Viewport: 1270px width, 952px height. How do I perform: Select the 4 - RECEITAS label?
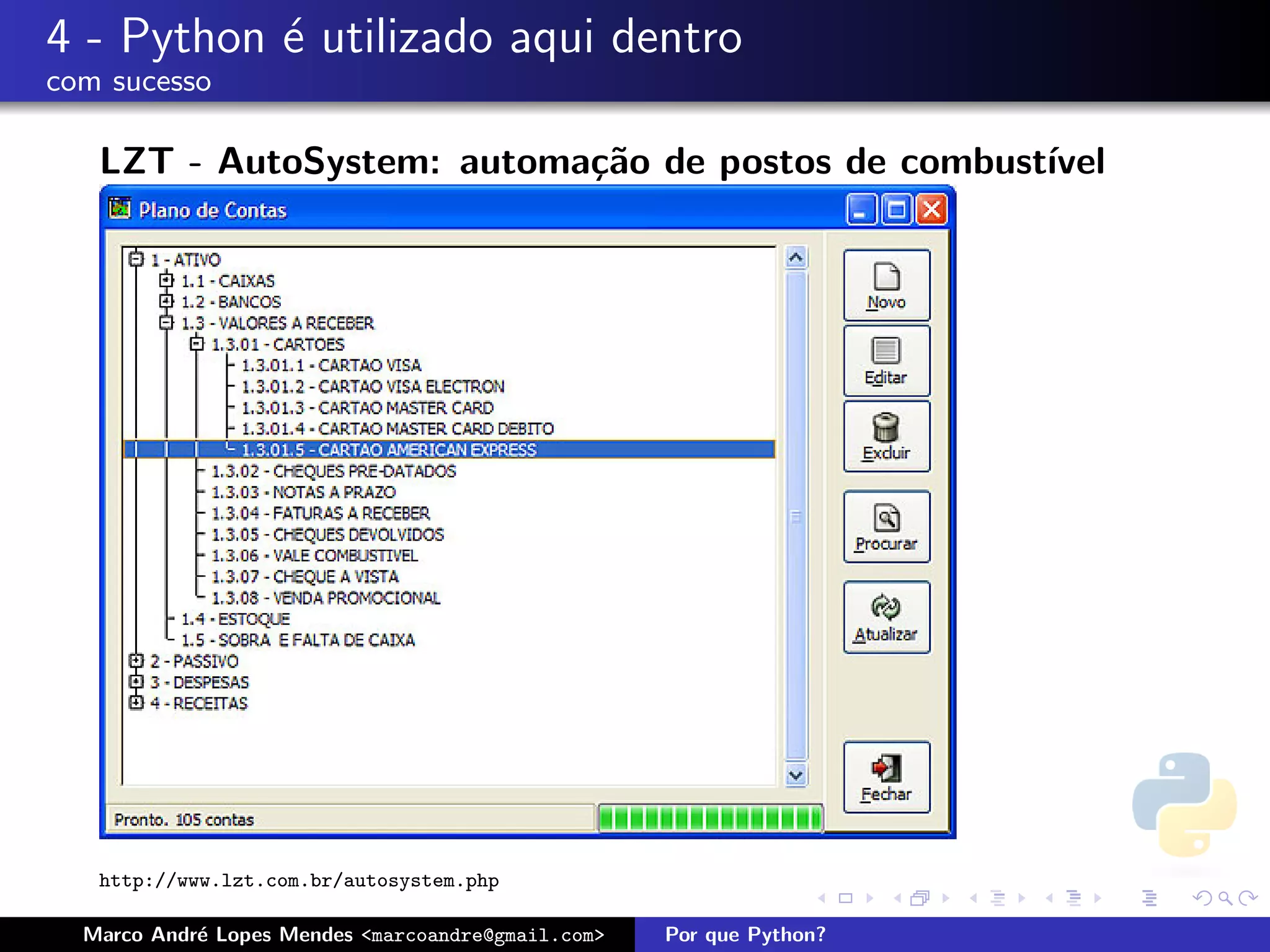click(198, 703)
